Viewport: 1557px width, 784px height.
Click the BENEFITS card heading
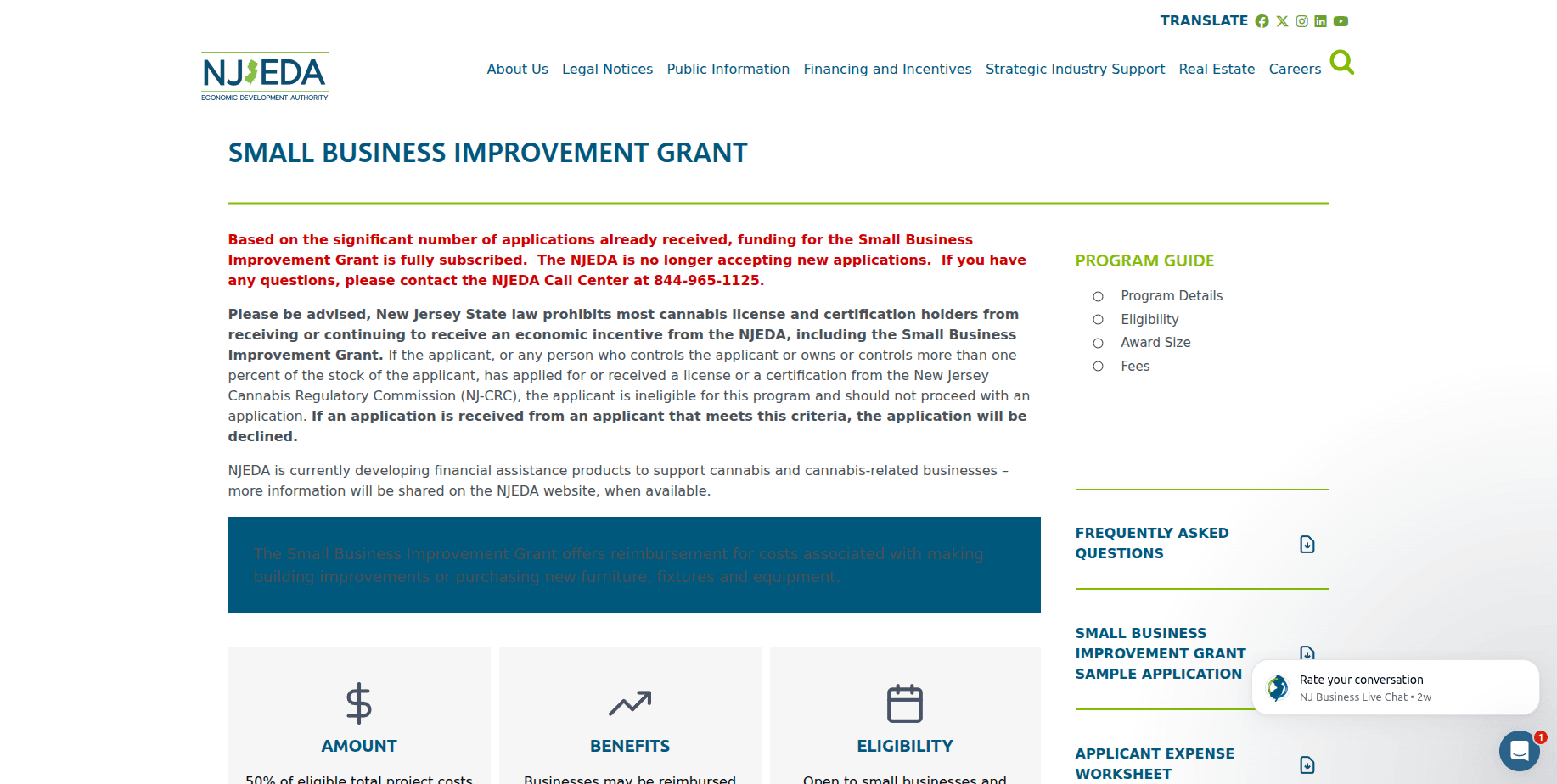[630, 746]
